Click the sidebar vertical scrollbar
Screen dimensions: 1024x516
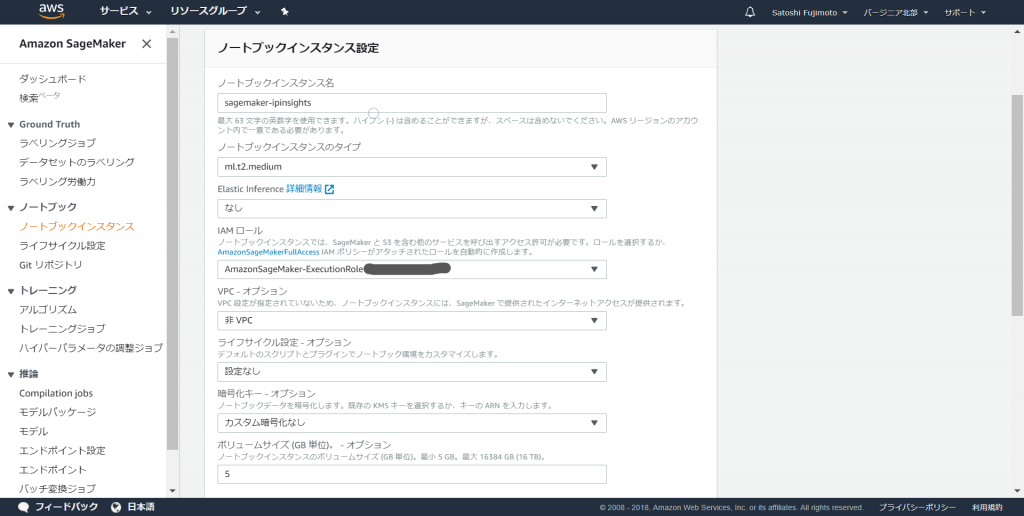point(172,244)
